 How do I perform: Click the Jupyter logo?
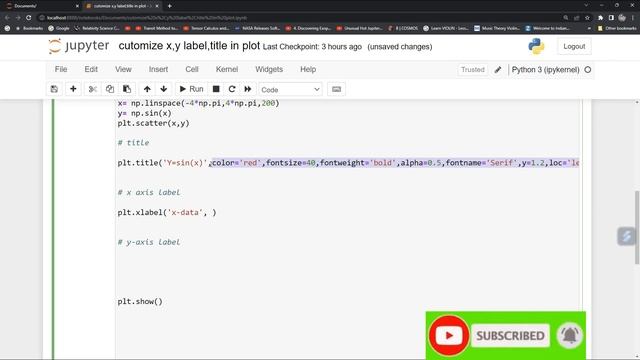click(x=79, y=46)
